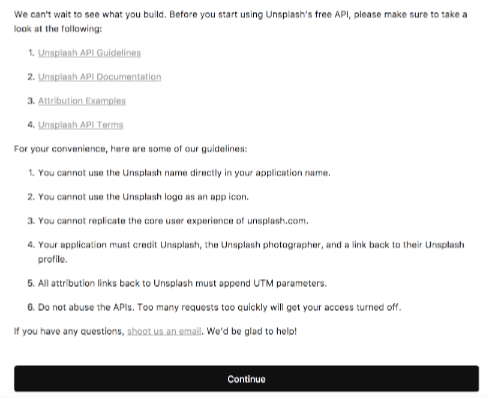Select guideline about Unsplash name in application name

pyautogui.click(x=184, y=173)
